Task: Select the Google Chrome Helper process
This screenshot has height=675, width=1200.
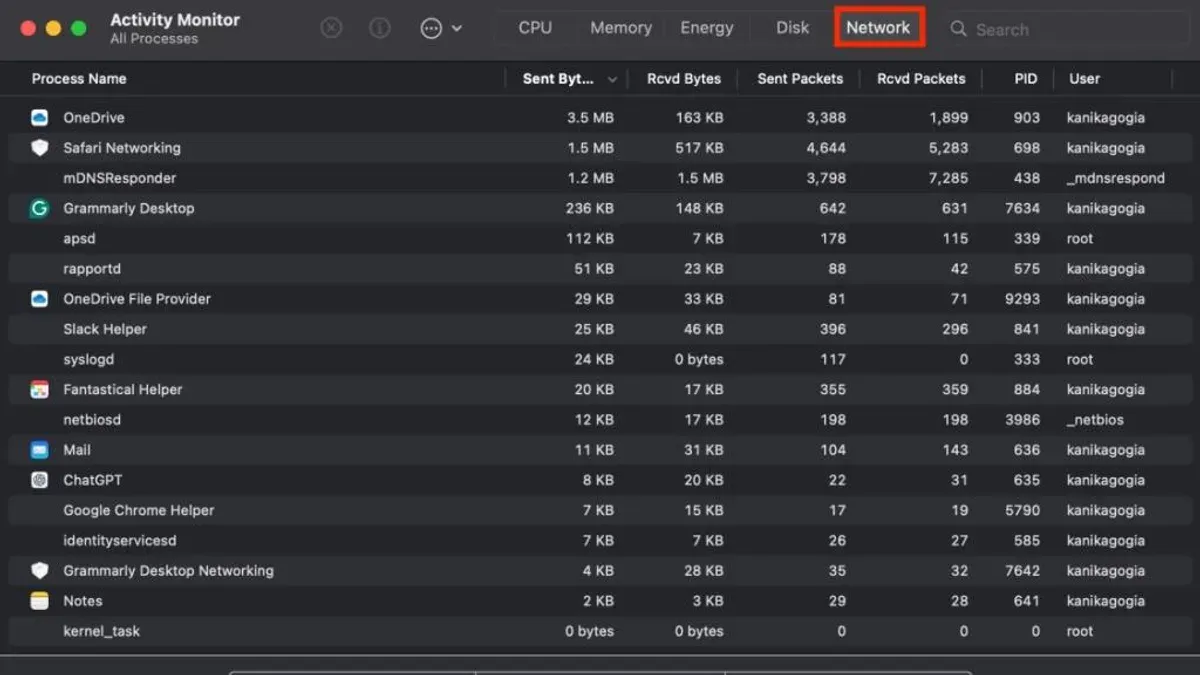Action: click(600, 510)
